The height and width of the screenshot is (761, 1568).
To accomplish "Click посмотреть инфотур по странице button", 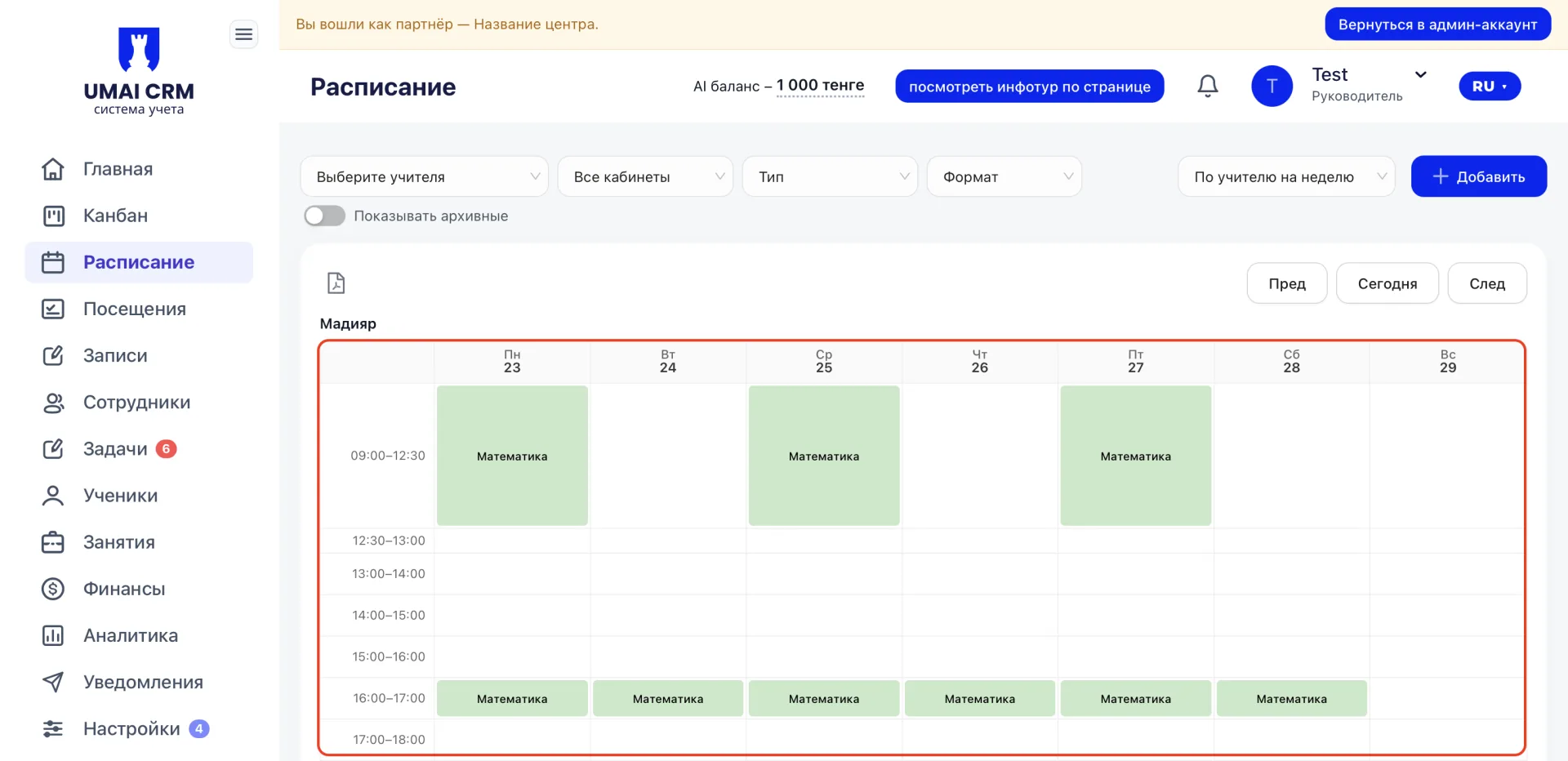I will 1029,87.
